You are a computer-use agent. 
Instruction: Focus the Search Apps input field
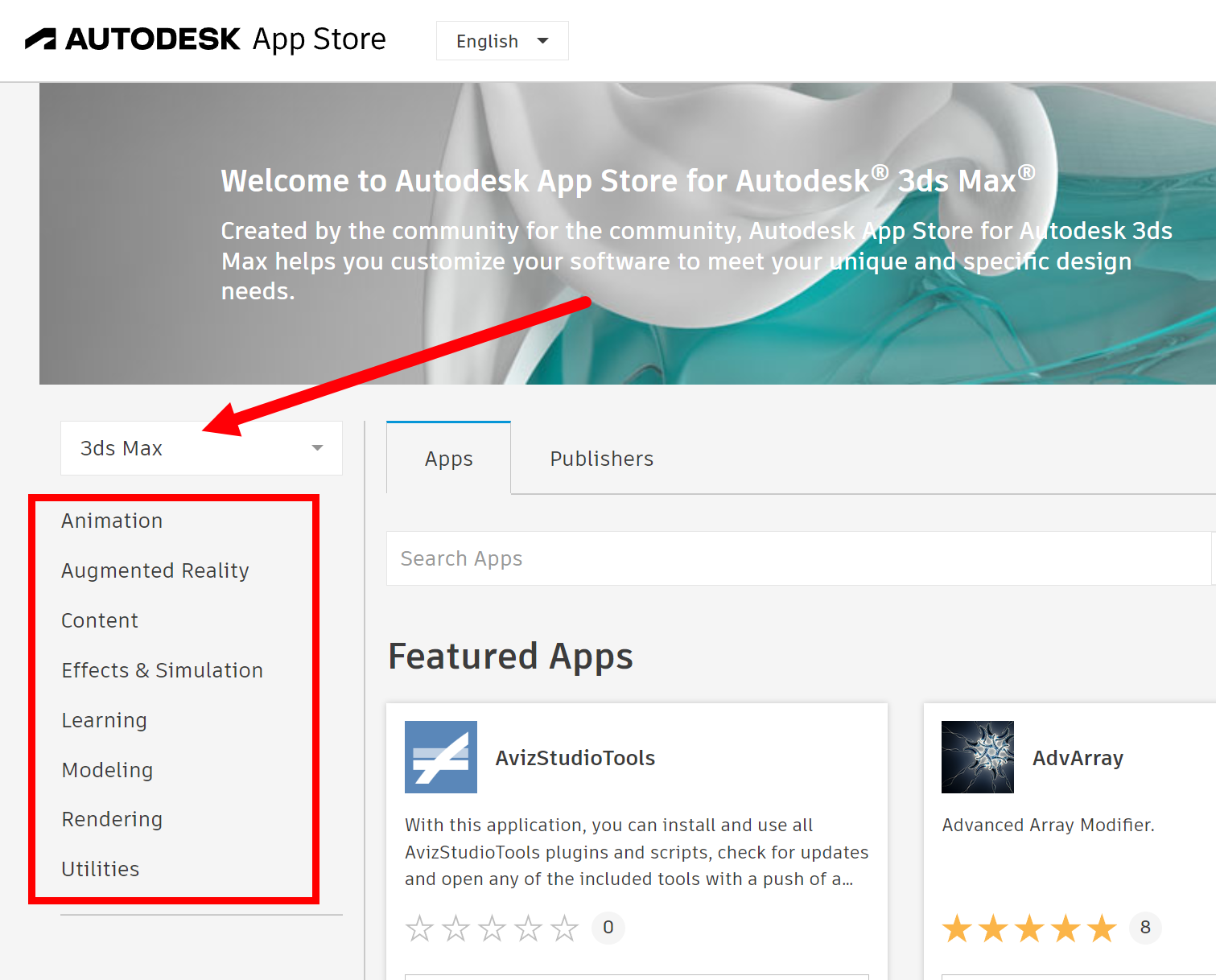(798, 558)
